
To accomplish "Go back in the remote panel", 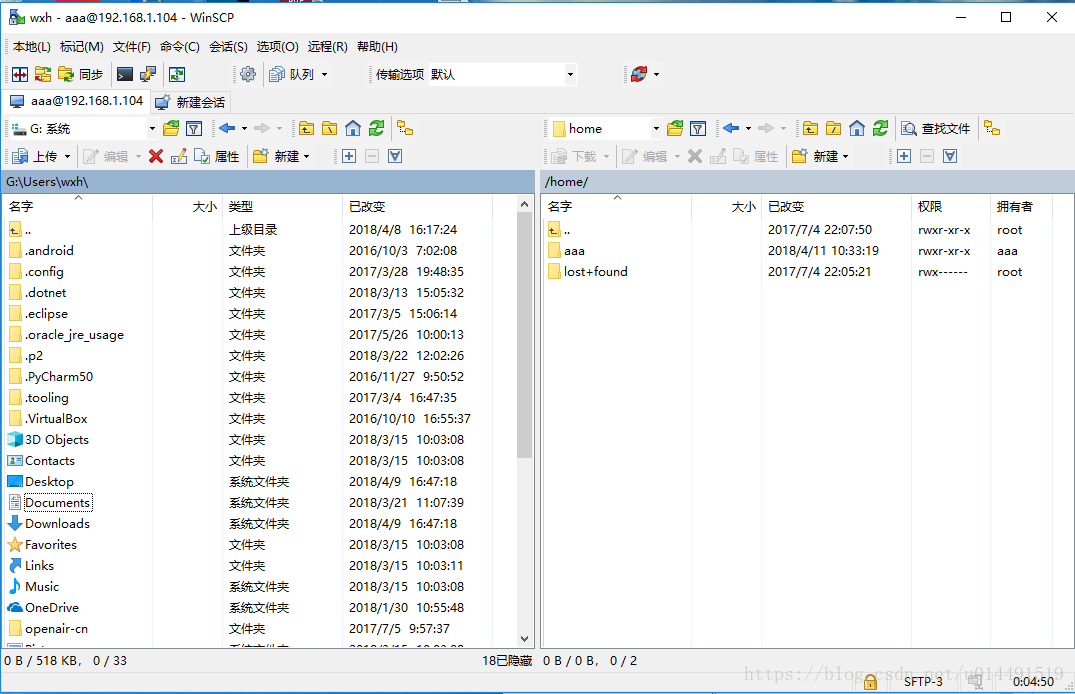I will [731, 128].
